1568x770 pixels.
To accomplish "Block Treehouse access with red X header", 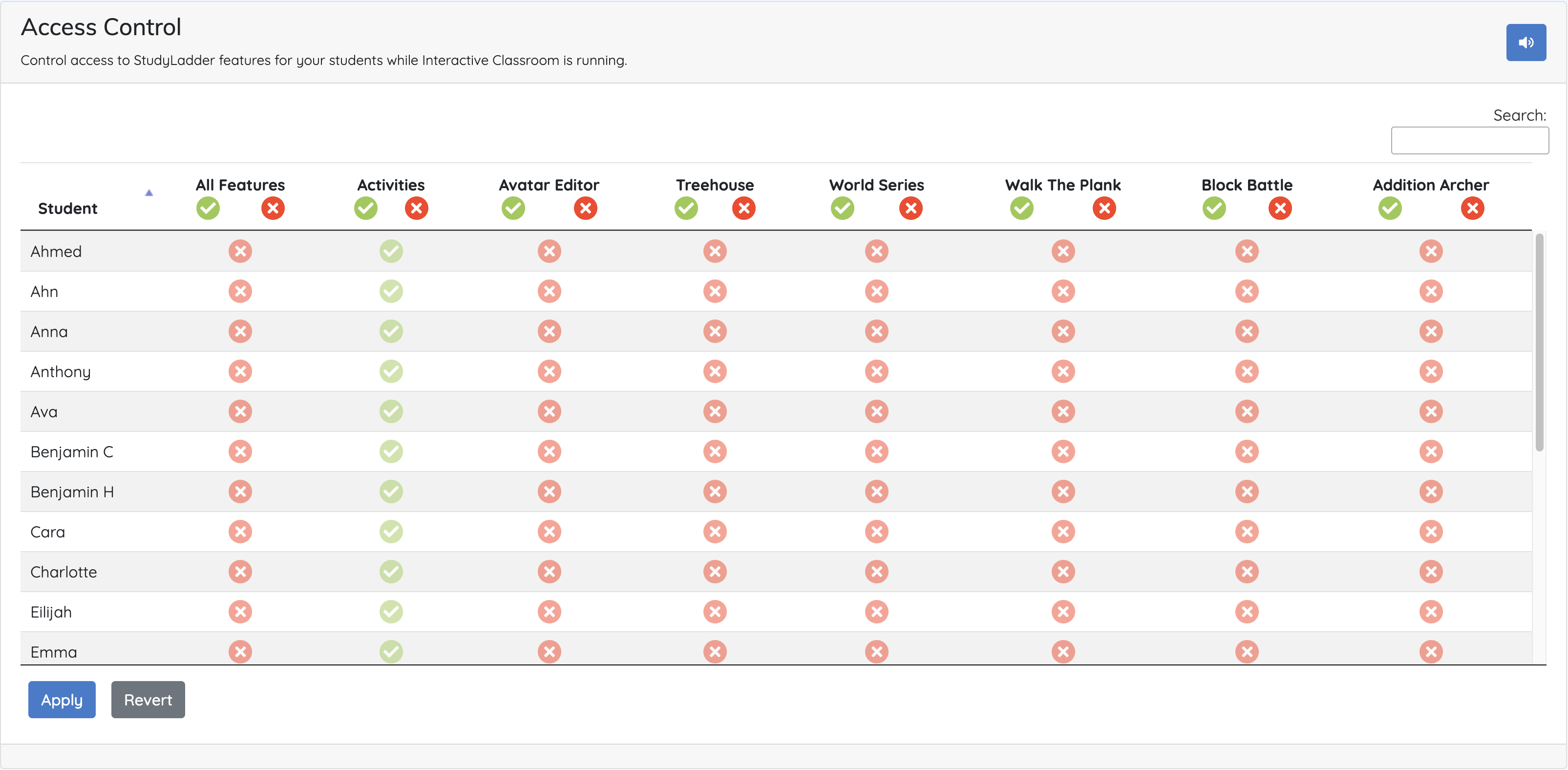I will [x=743, y=209].
